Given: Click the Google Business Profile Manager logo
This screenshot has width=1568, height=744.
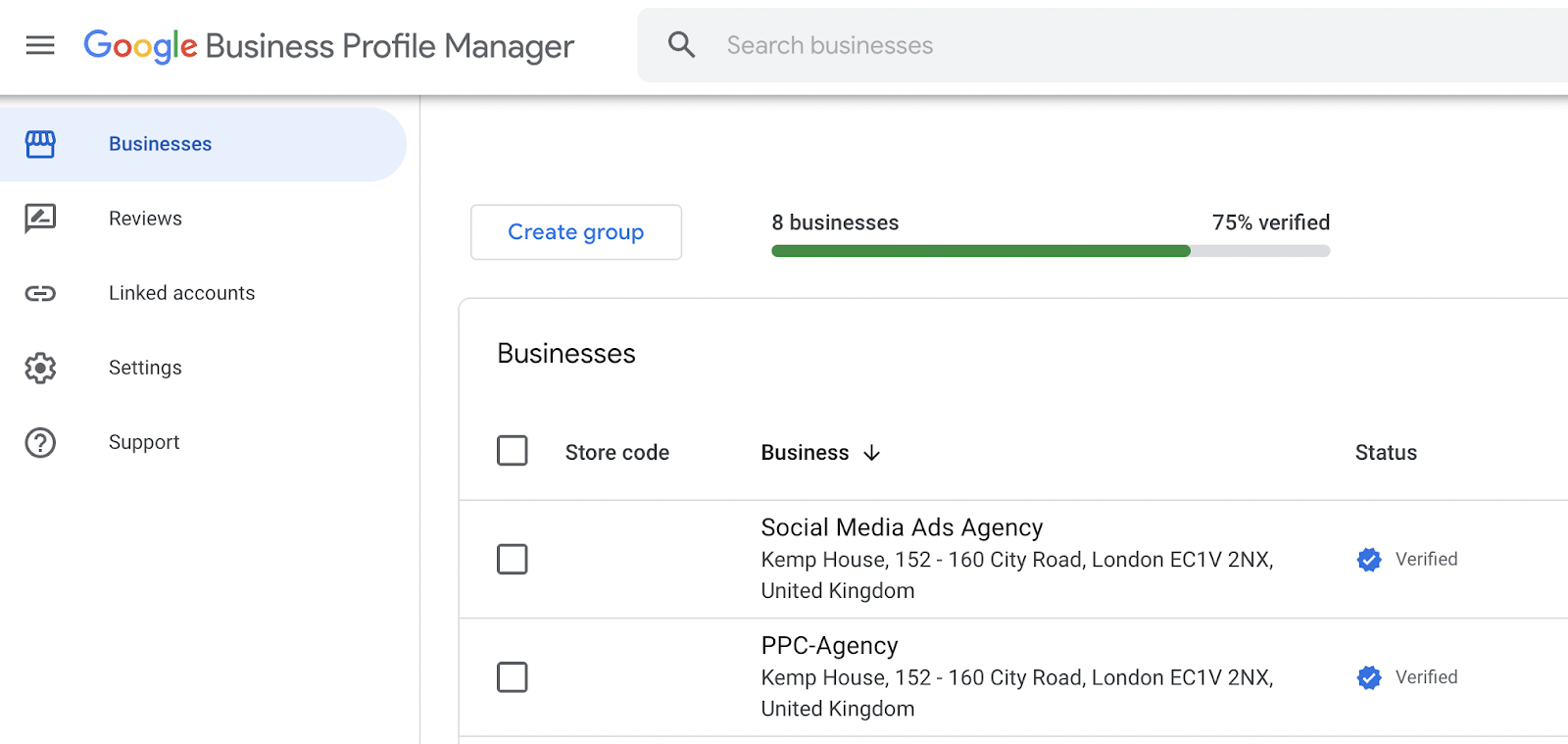Looking at the screenshot, I should pos(329,46).
